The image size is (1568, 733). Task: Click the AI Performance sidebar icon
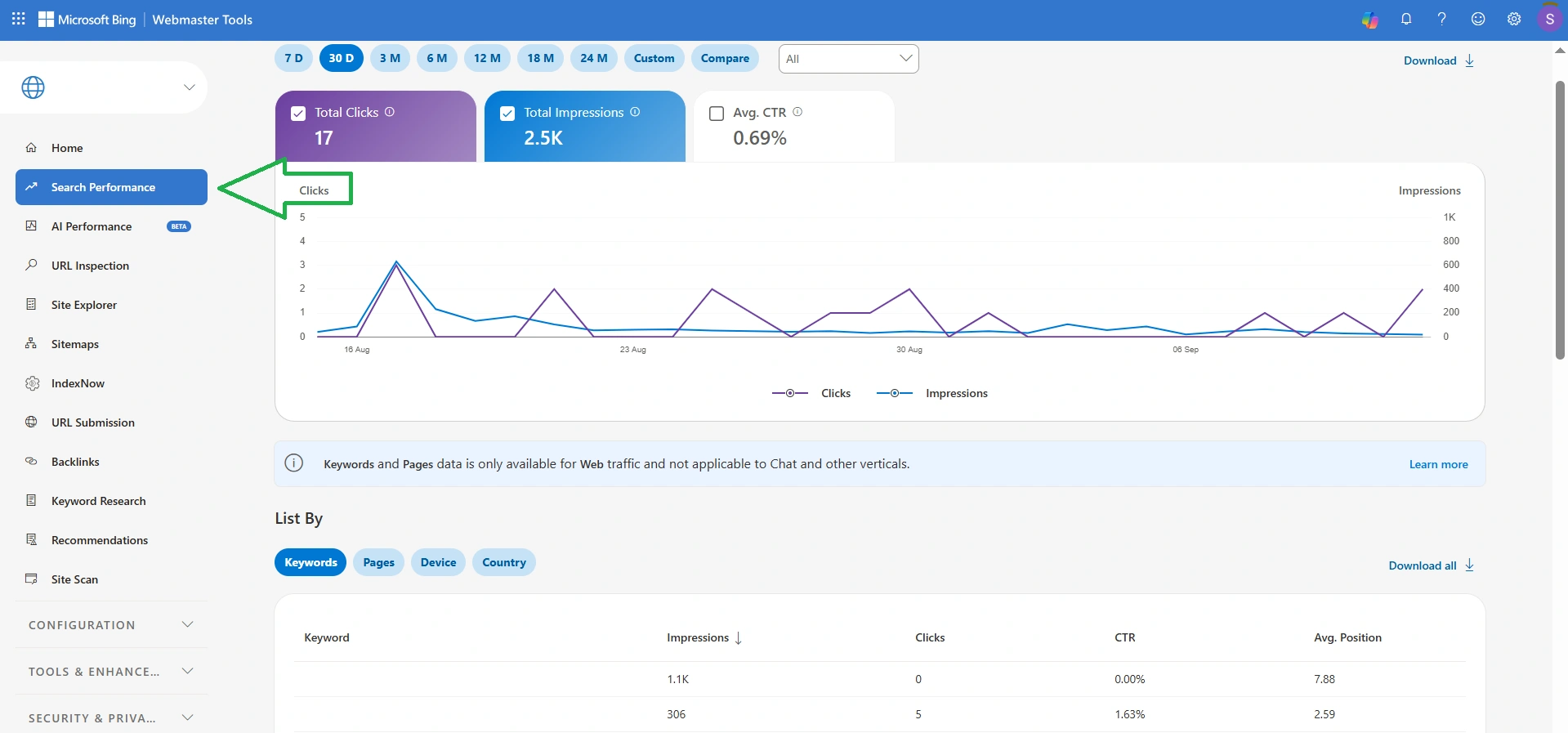click(x=31, y=226)
